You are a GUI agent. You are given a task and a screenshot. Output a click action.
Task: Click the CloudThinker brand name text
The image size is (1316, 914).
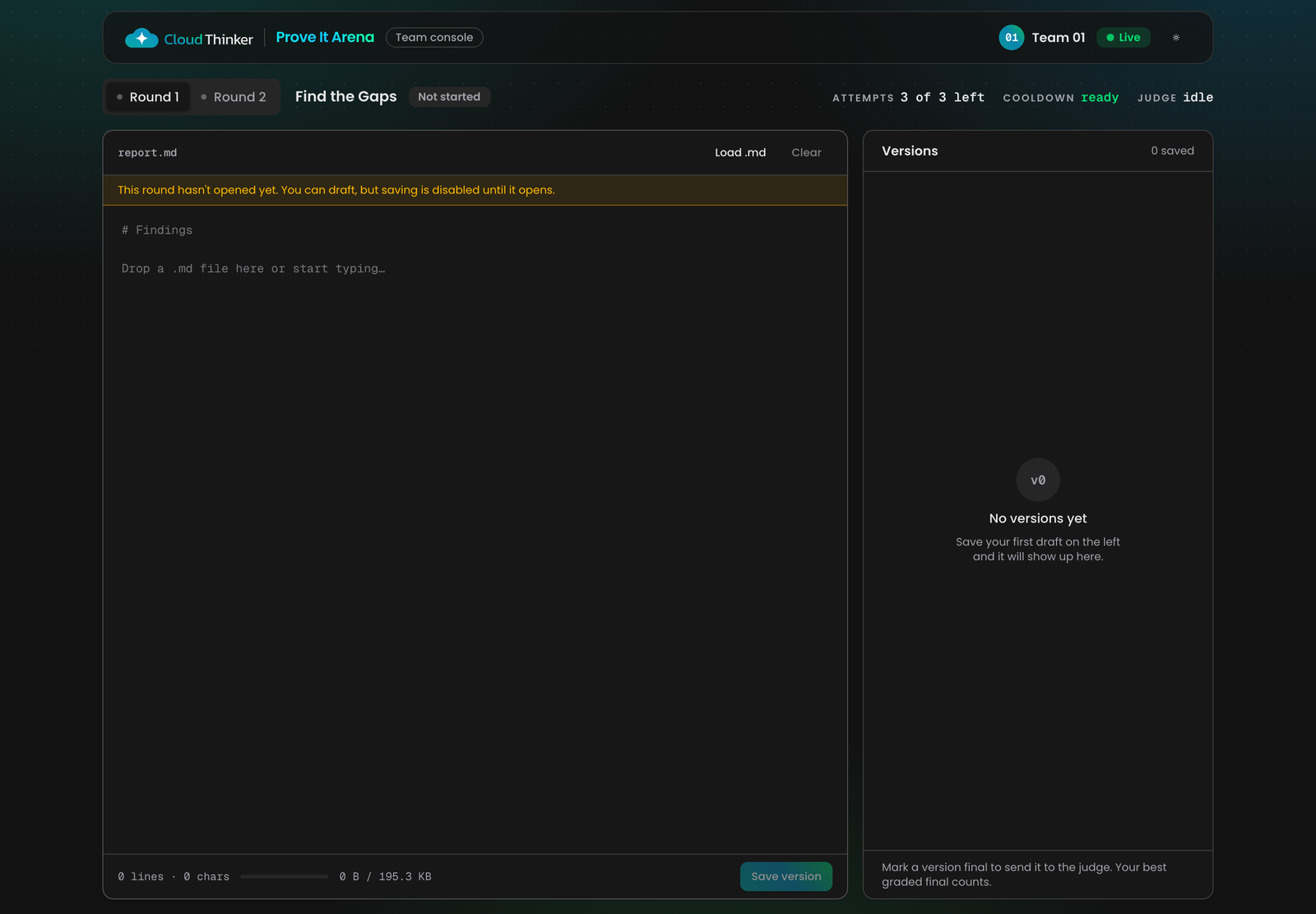click(209, 39)
